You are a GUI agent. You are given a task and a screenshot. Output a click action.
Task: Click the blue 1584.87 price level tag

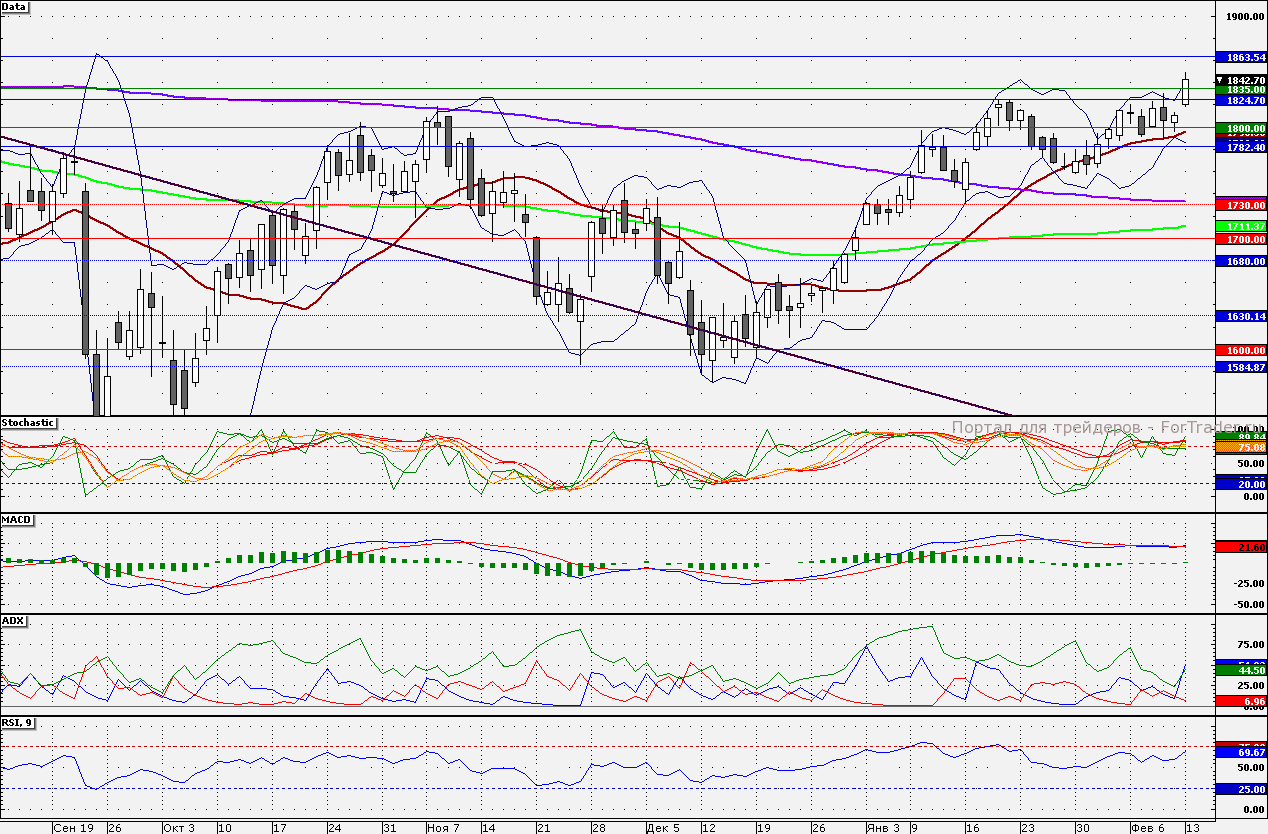[x=1240, y=367]
